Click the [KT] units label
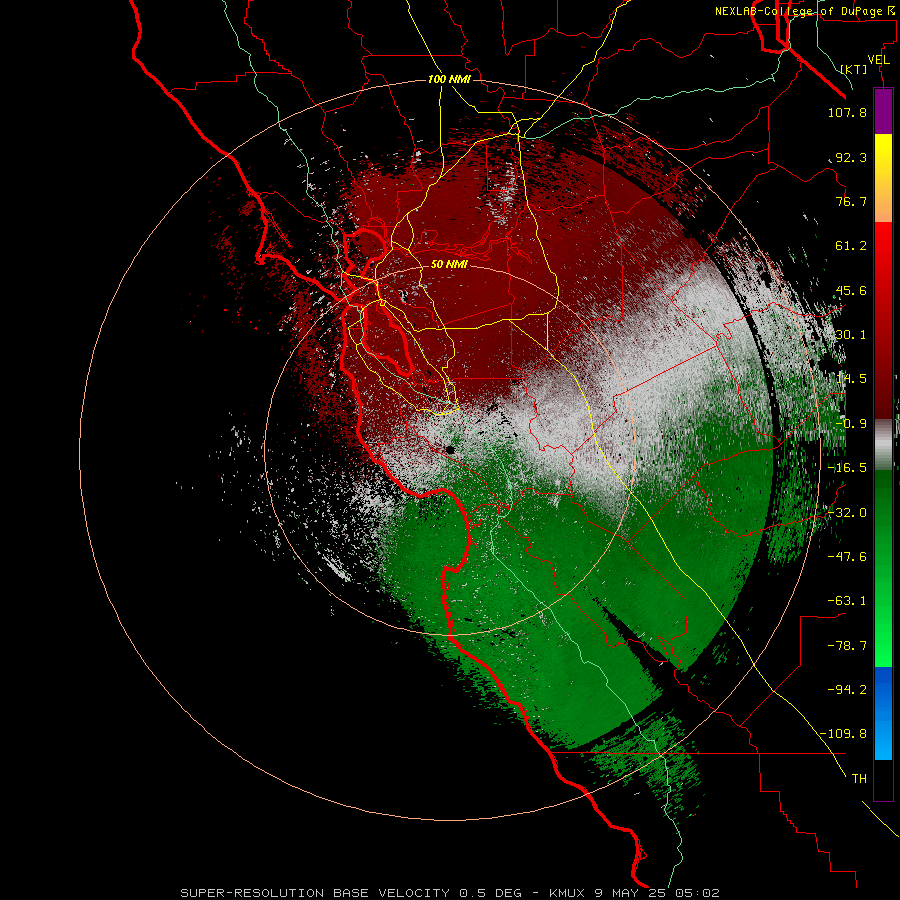 854,69
